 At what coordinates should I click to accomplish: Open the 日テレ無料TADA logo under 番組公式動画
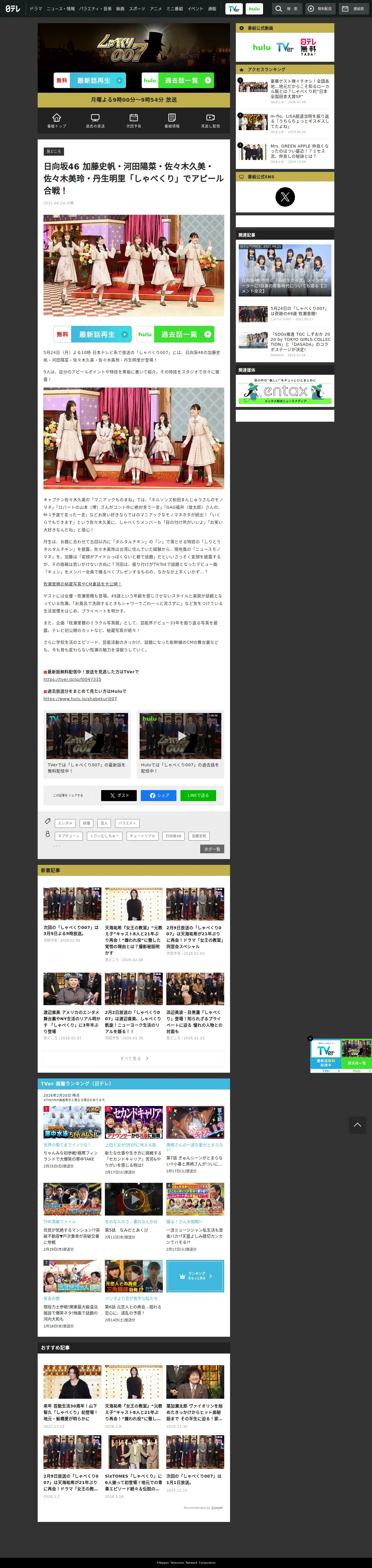tap(308, 47)
